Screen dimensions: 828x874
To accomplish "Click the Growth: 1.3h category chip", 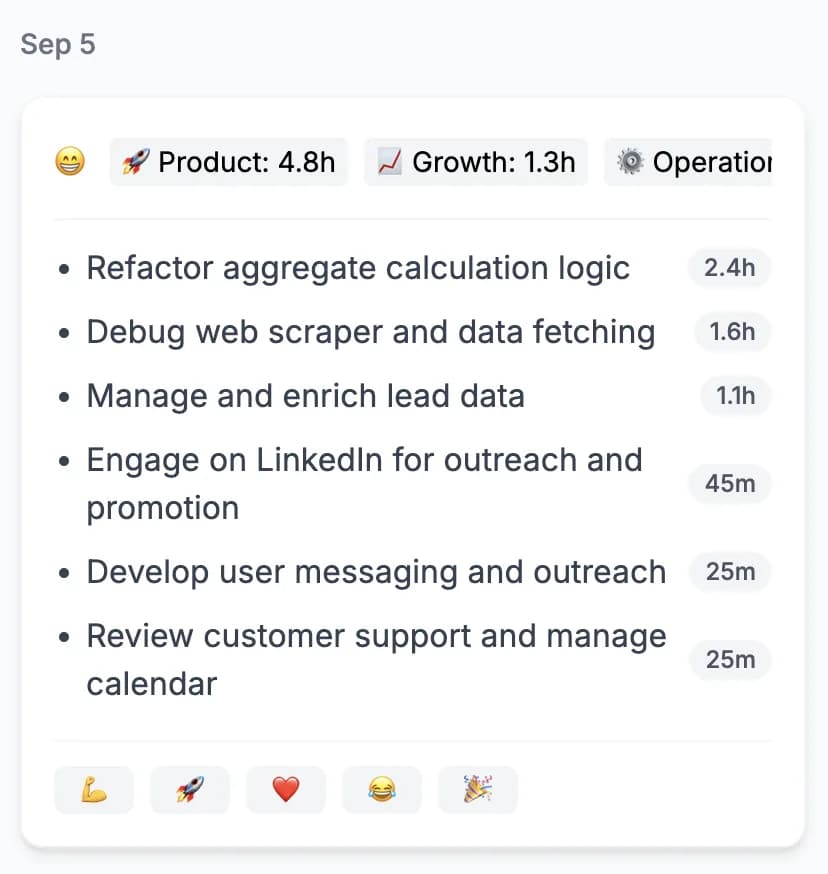I will (x=476, y=162).
